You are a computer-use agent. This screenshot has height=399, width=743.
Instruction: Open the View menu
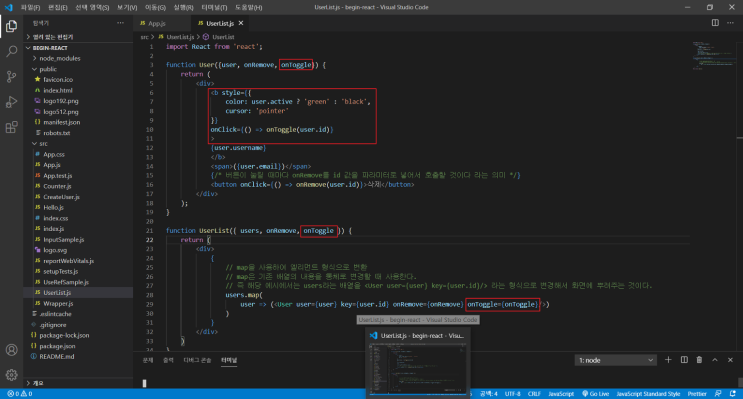127,7
